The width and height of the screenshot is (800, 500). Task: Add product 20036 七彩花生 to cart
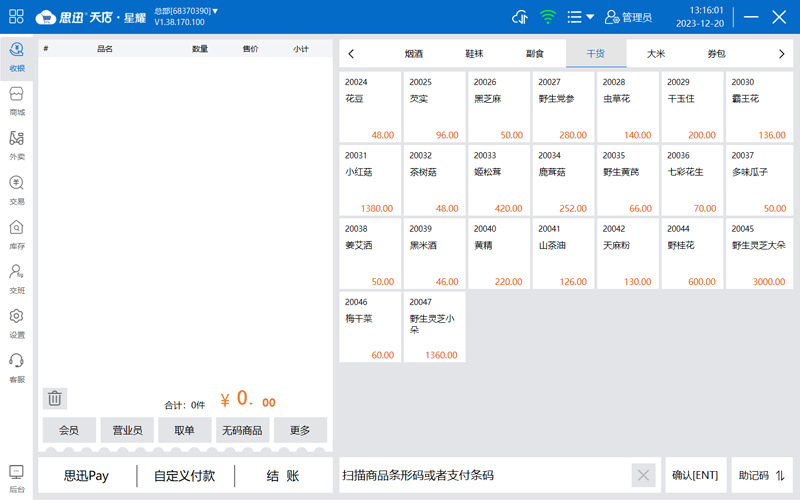(692, 181)
